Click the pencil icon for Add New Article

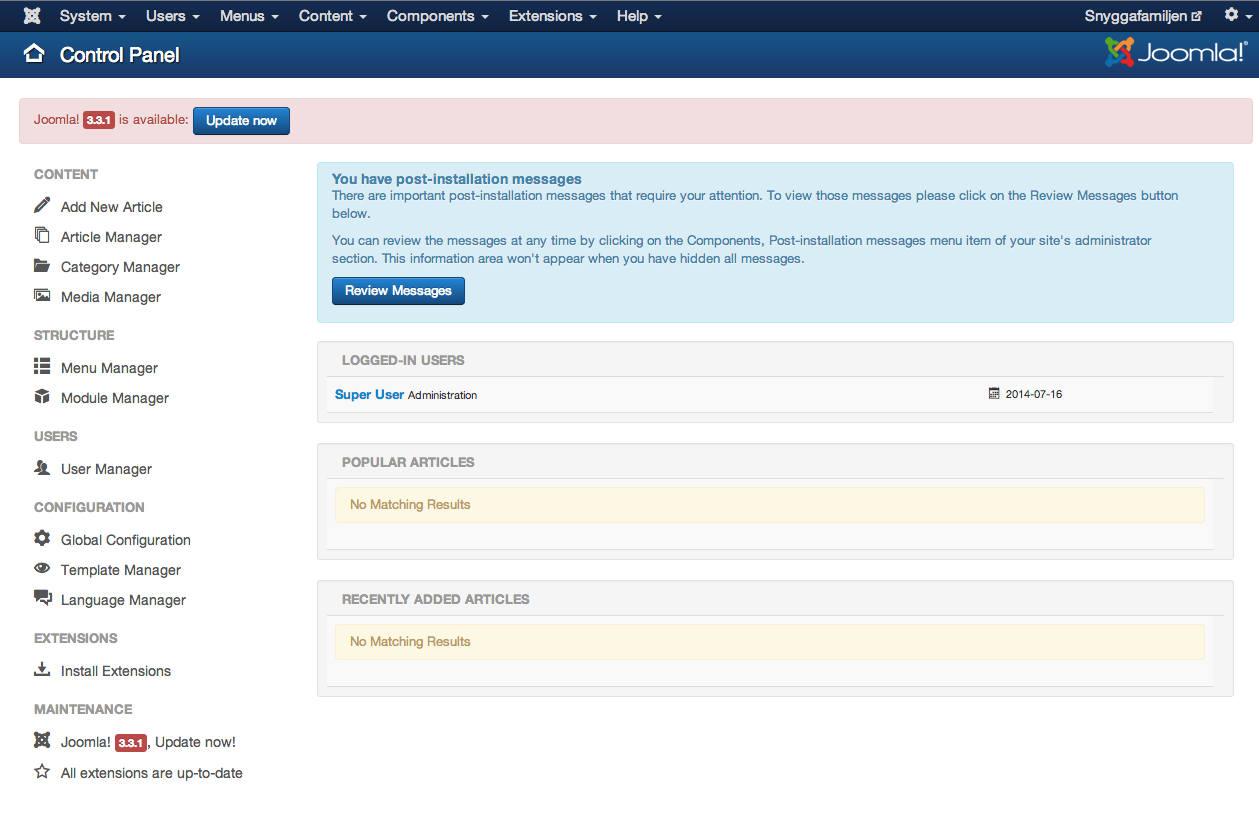coord(42,205)
